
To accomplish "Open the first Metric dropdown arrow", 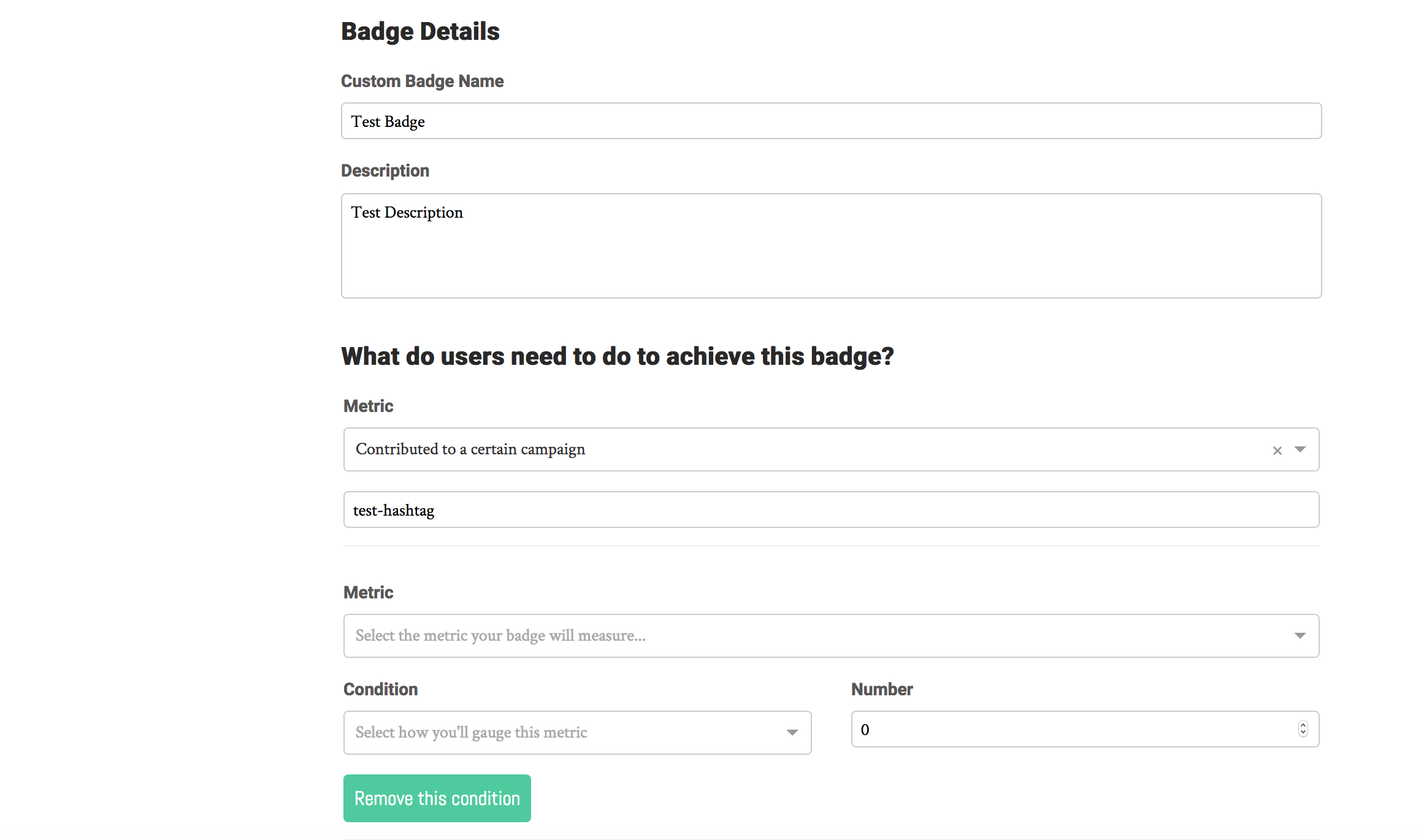I will tap(1300, 449).
